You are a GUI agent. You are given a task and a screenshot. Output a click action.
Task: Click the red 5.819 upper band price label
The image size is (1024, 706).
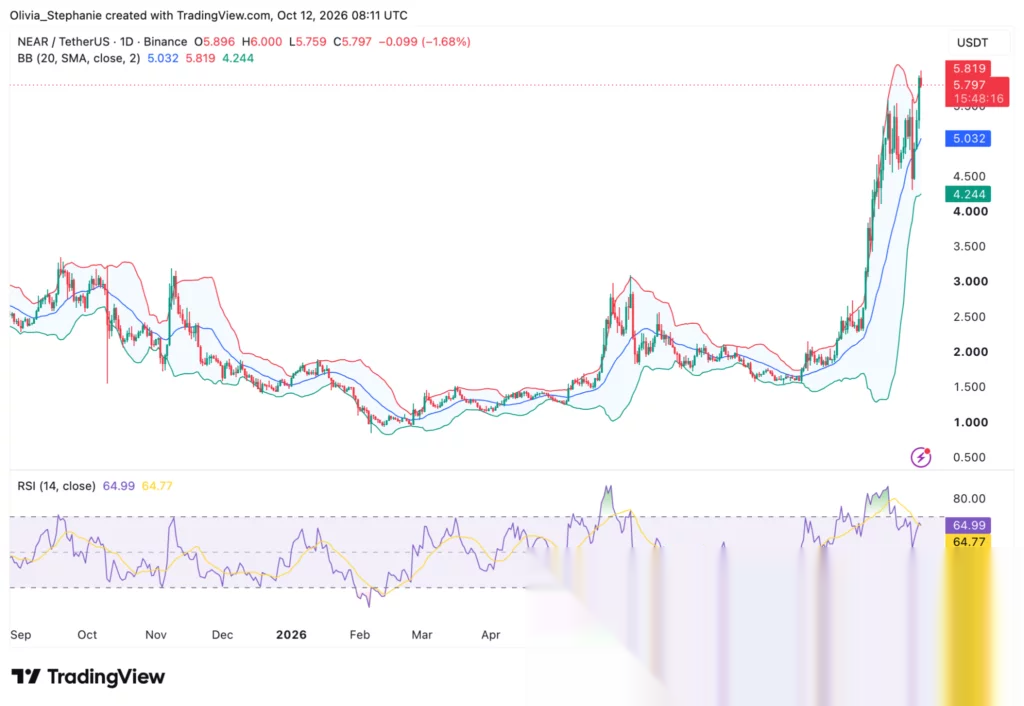tap(968, 68)
